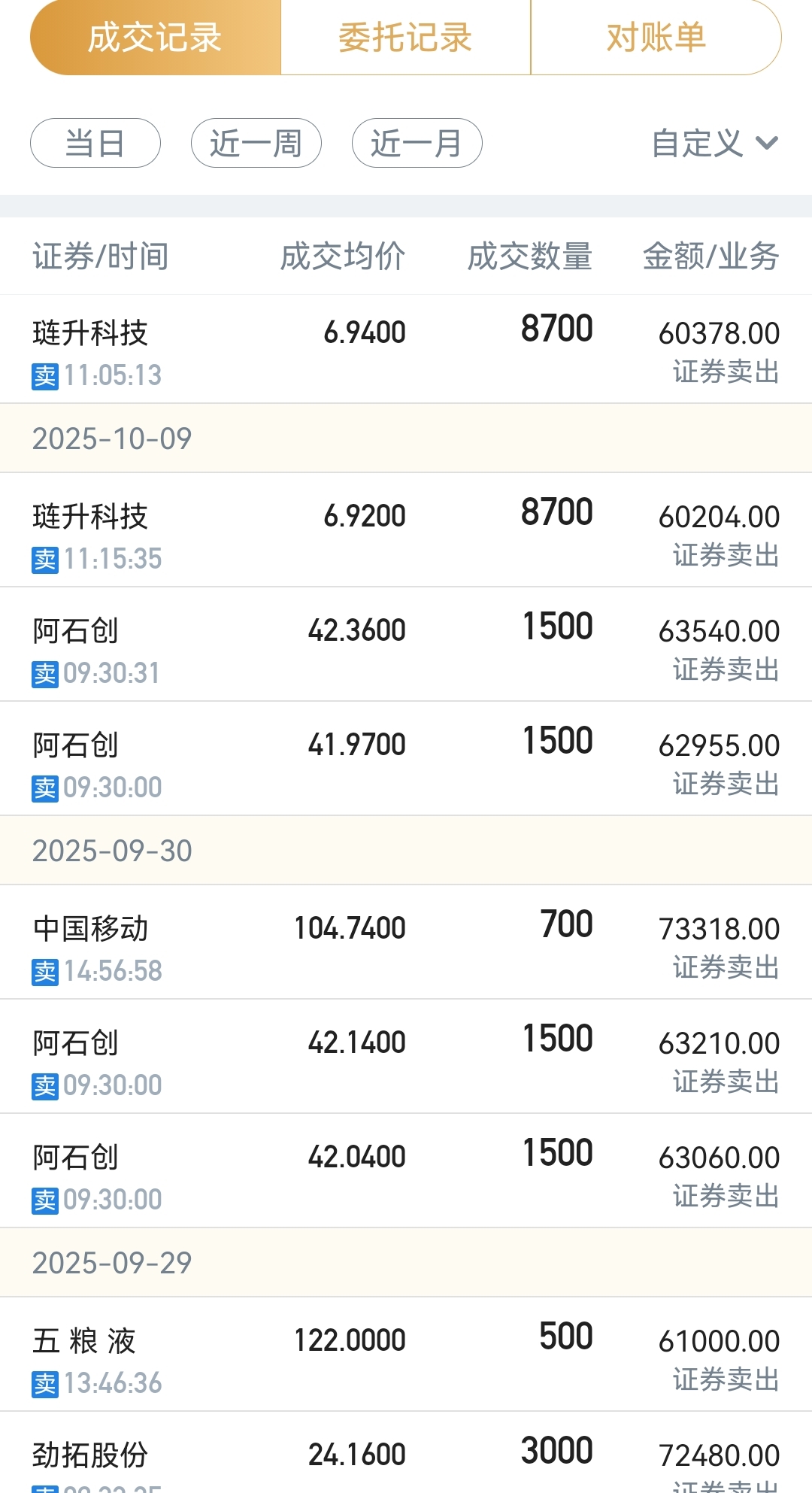Tap the 卖 icon at 11:05:13

pos(45,375)
